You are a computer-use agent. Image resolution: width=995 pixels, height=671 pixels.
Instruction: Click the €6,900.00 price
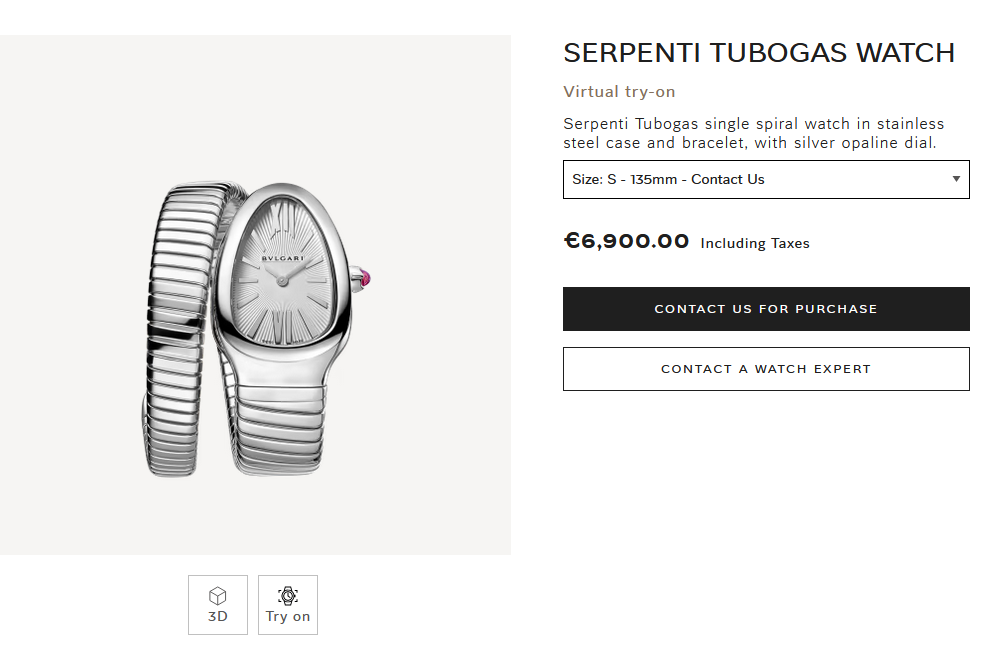pos(626,241)
